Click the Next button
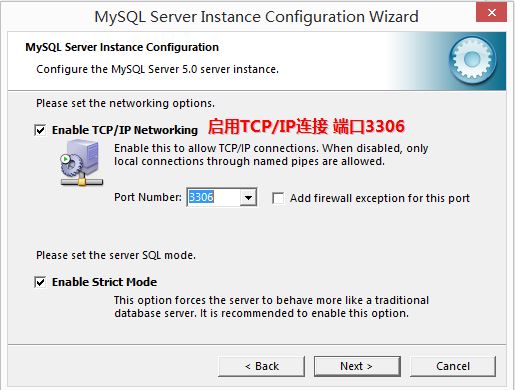This screenshot has height=390, width=515. (x=357, y=366)
